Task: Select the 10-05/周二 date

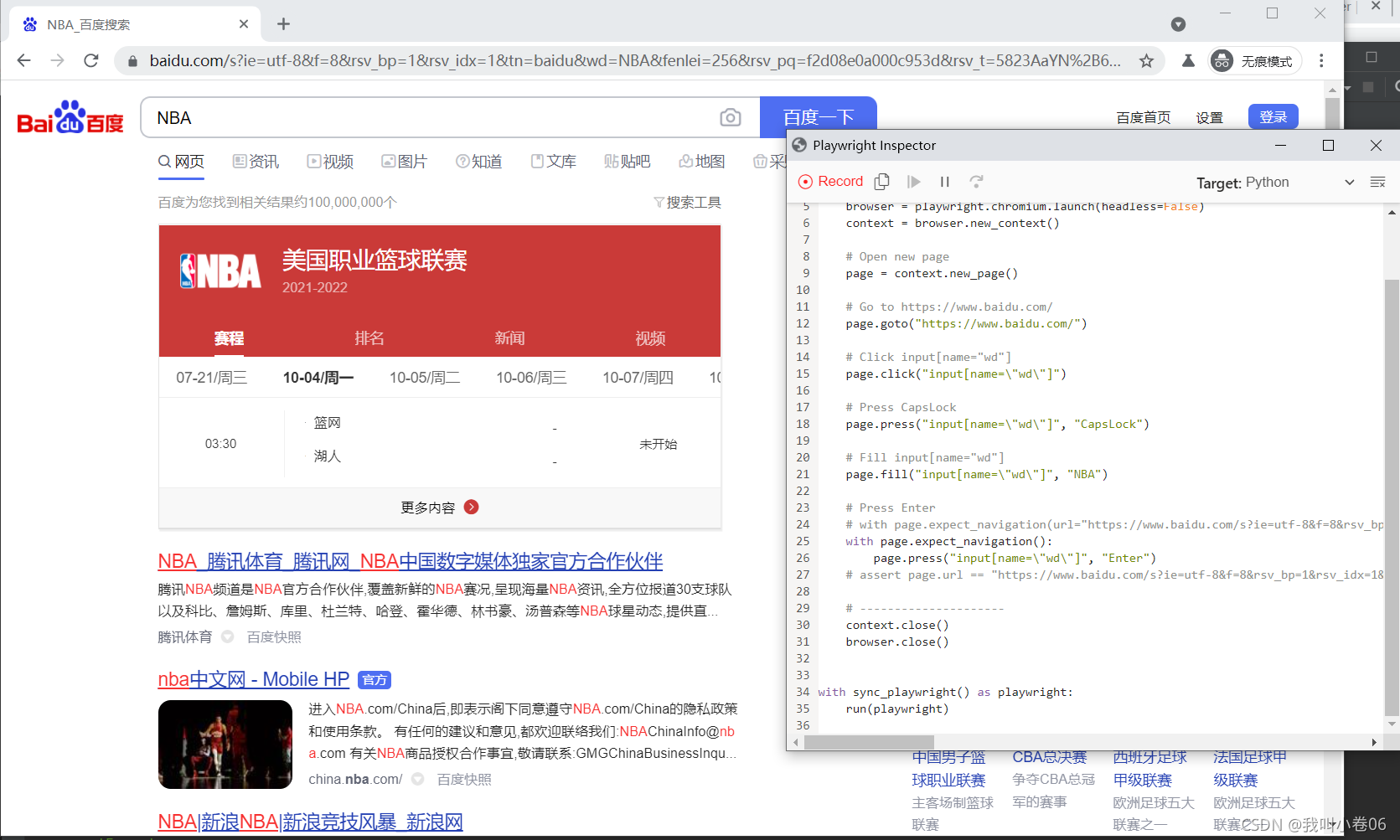Action: click(x=425, y=378)
